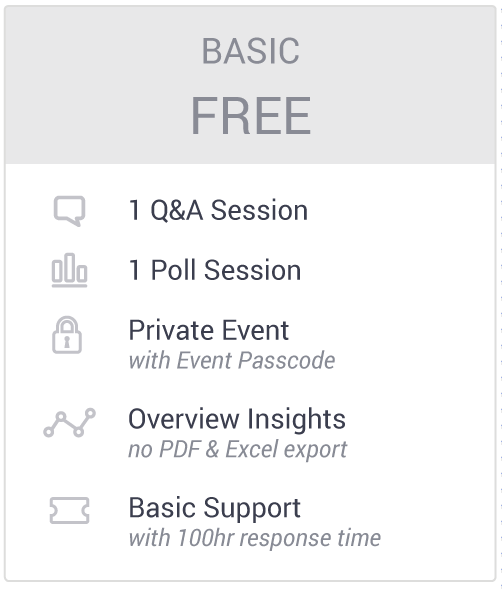This screenshot has width=502, height=590.
Task: Click the no PDF & Excel export note
Action: click(238, 449)
